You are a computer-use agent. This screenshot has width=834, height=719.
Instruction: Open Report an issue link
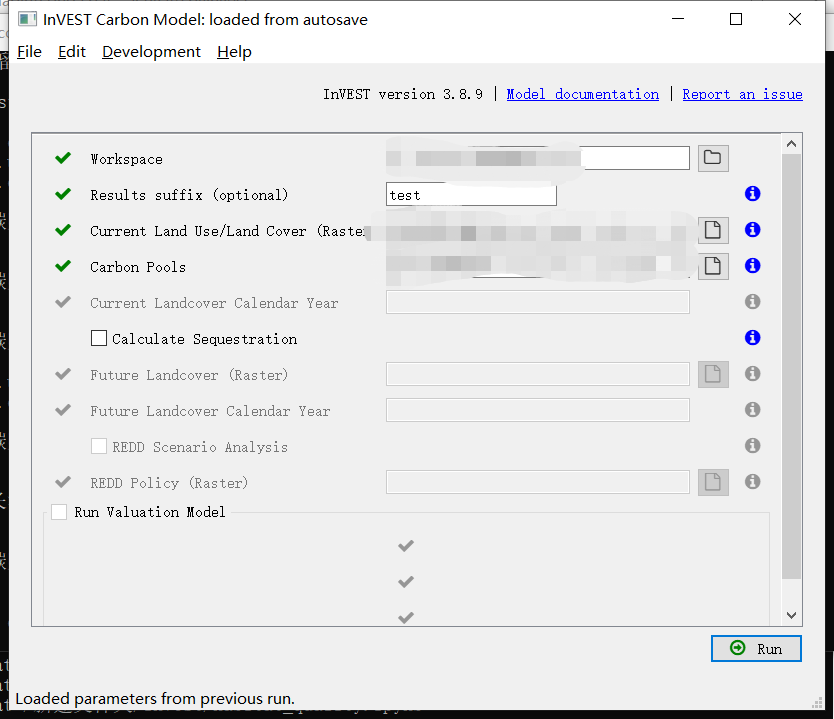pyautogui.click(x=743, y=94)
